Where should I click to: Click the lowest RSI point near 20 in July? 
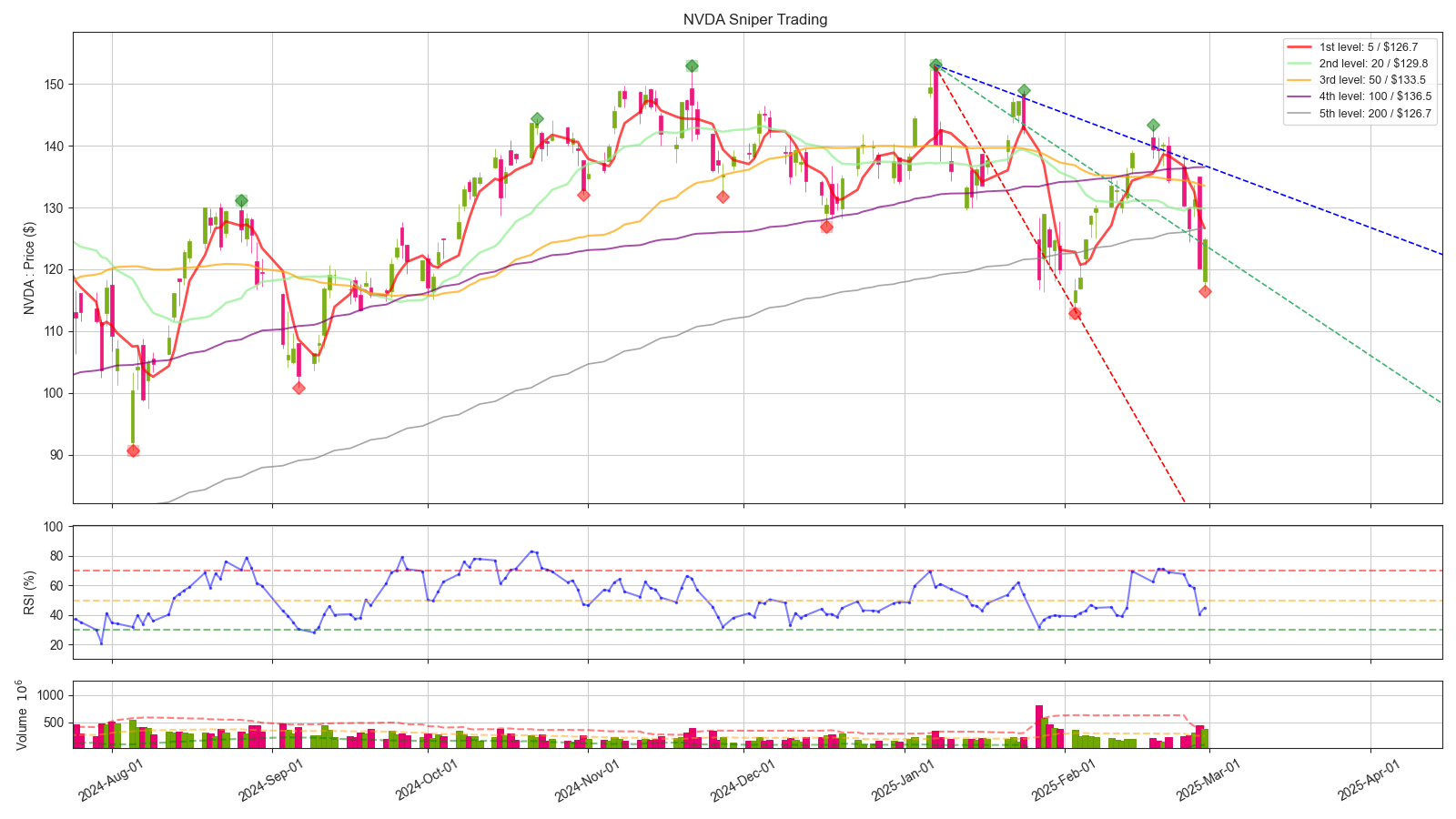click(101, 643)
